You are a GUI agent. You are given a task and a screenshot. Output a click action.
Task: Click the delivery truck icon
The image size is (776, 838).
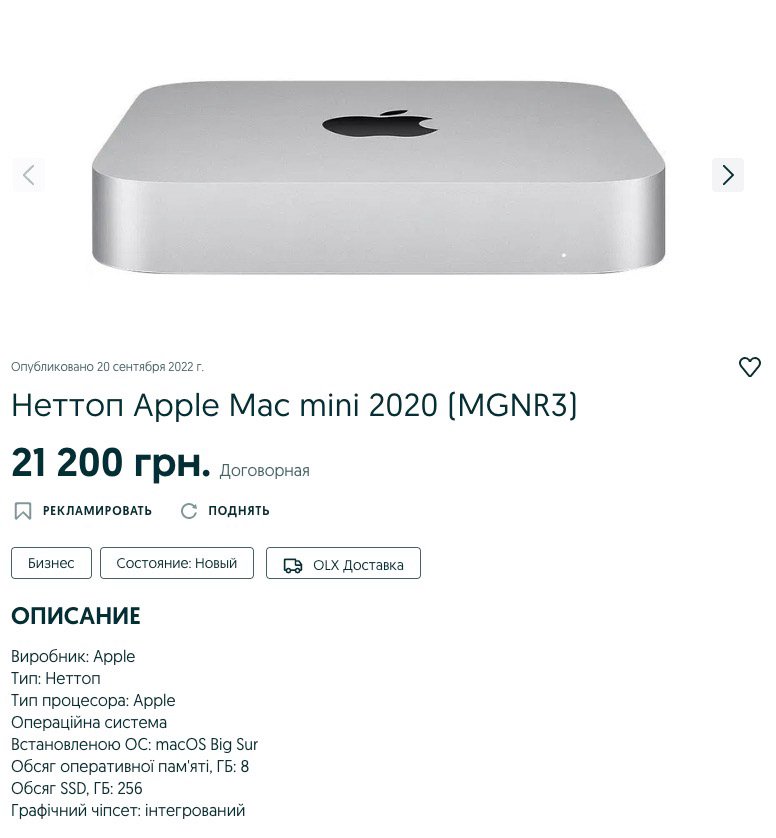(x=292, y=565)
